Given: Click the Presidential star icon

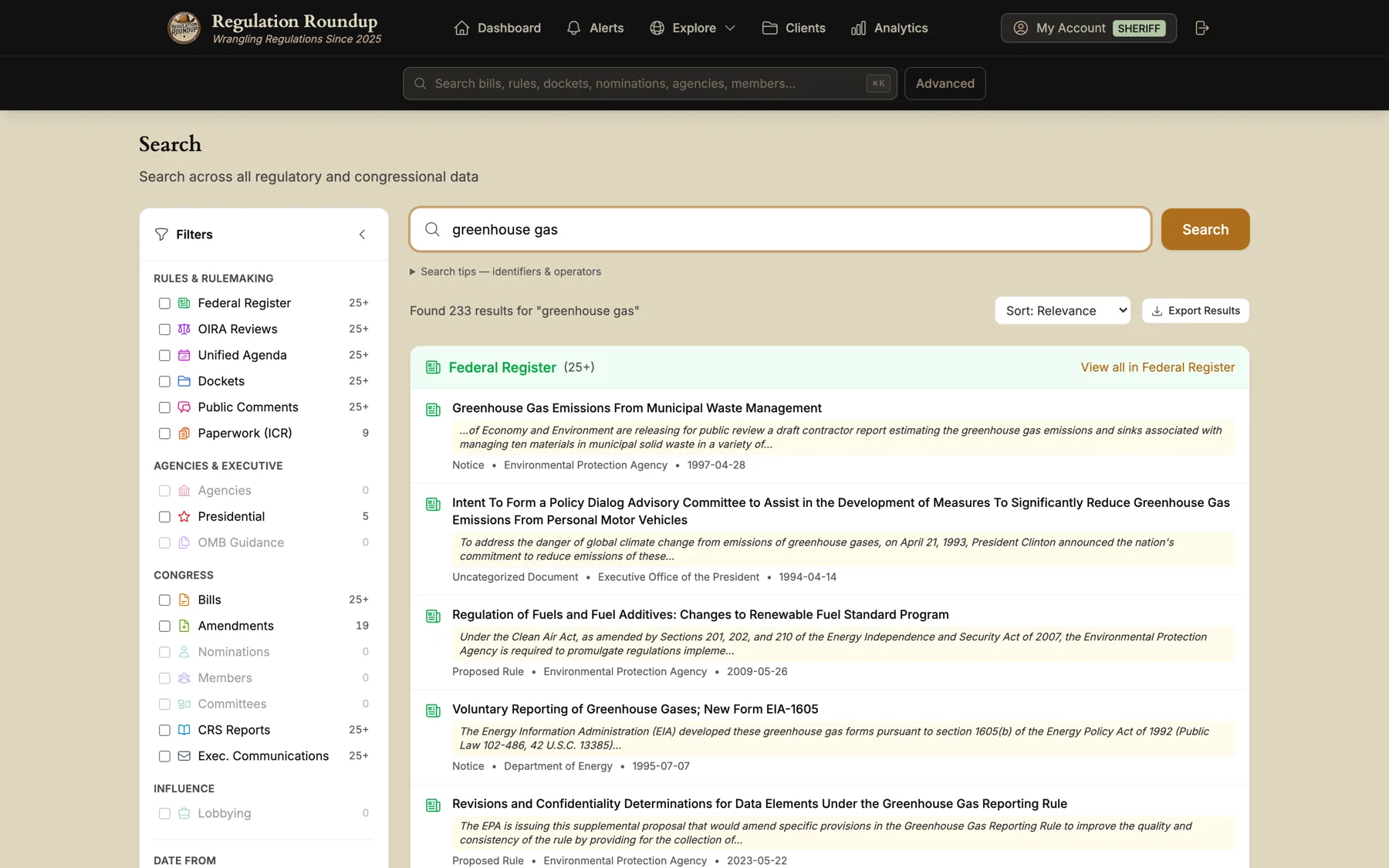Looking at the screenshot, I should (184, 517).
